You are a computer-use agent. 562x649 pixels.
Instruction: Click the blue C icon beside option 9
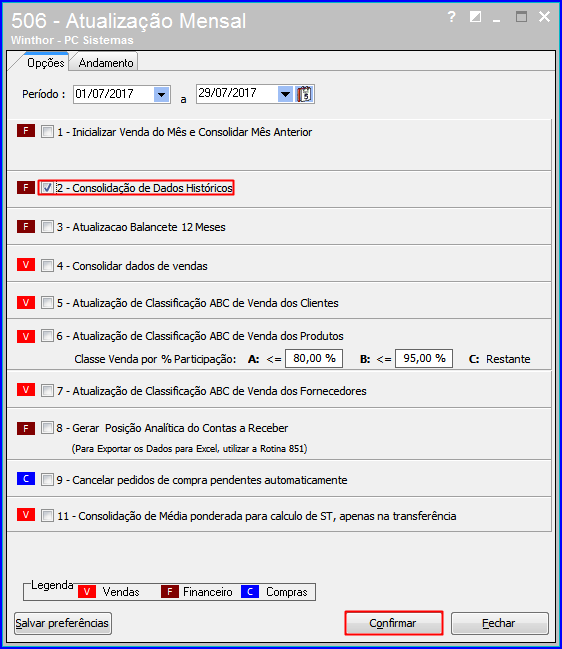coord(26,479)
